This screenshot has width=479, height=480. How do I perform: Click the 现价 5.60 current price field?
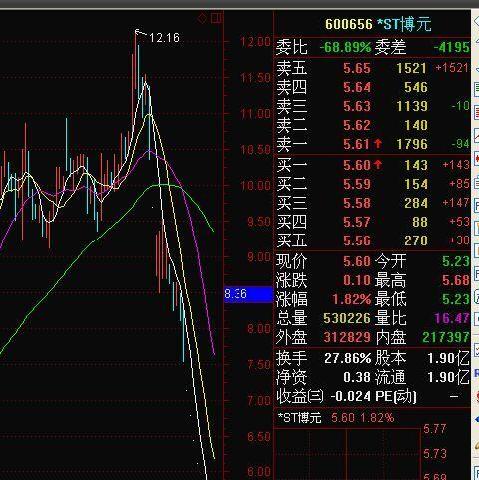323,261
